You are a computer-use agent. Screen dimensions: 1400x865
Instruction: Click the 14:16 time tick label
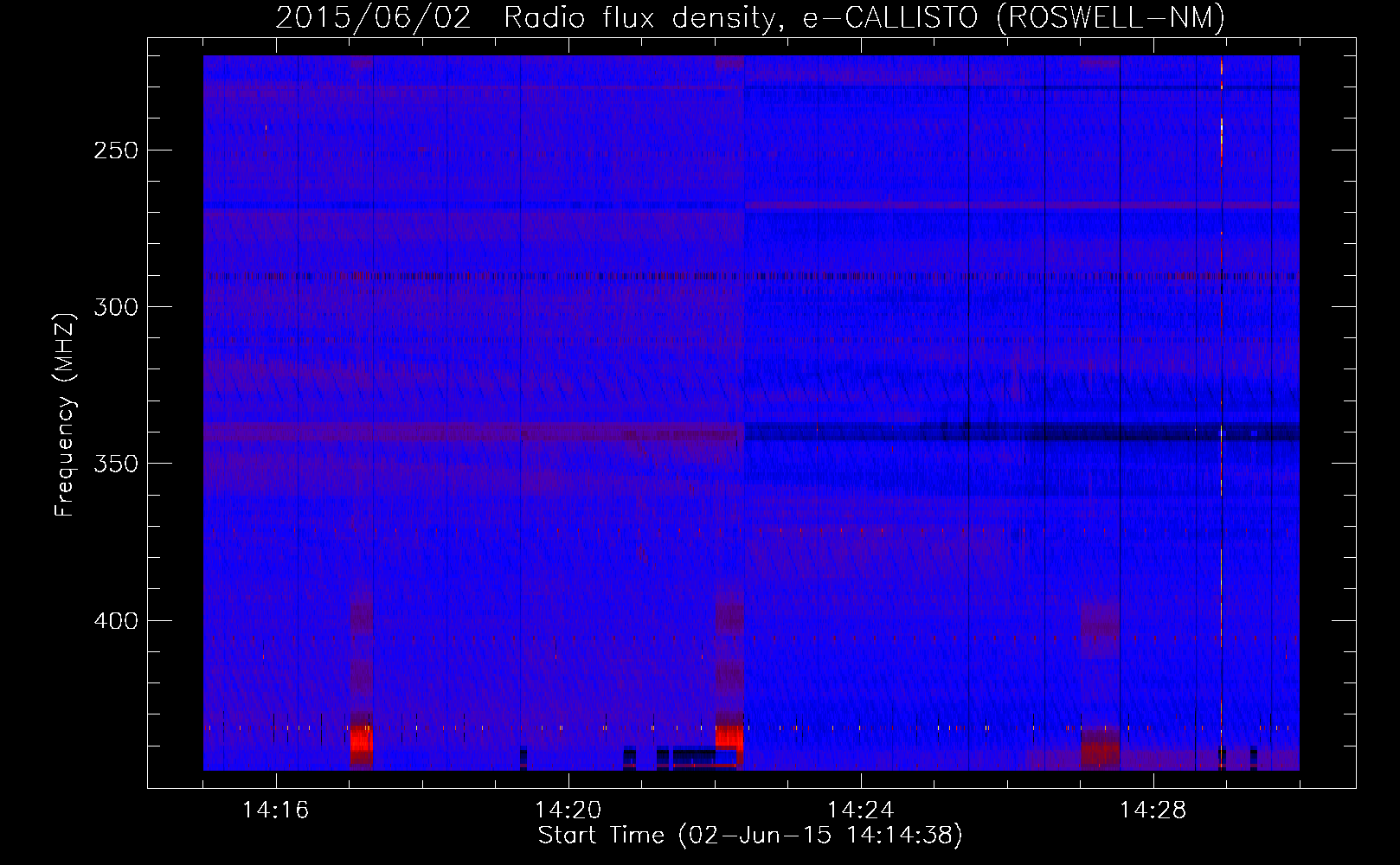pos(275,811)
